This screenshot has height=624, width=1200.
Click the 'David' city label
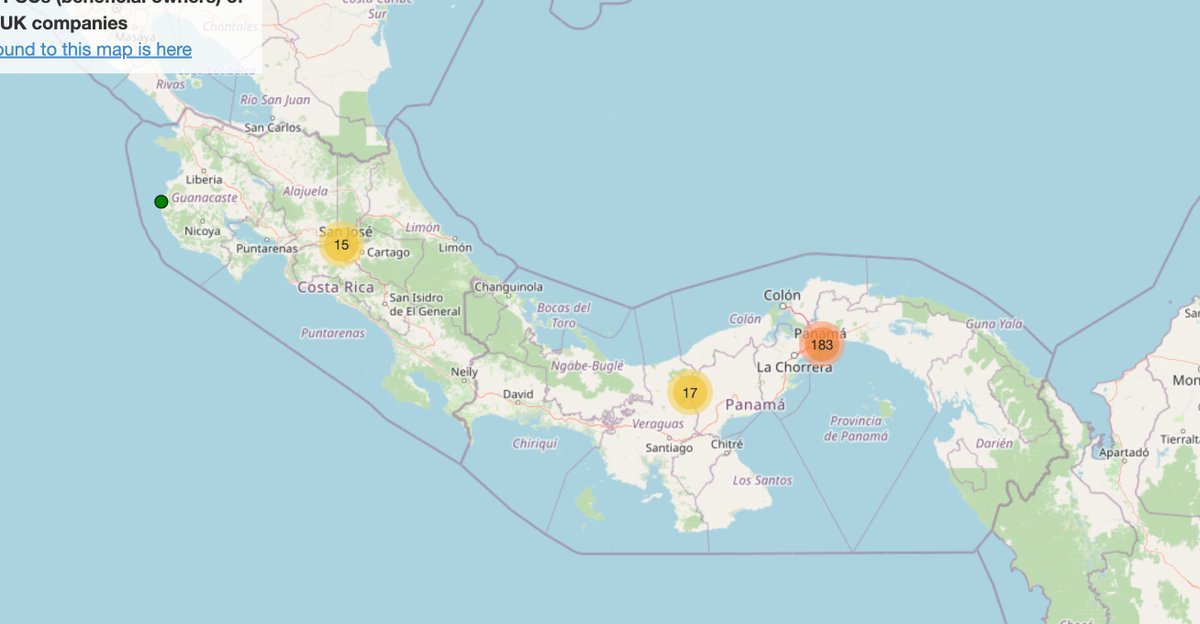(x=518, y=394)
